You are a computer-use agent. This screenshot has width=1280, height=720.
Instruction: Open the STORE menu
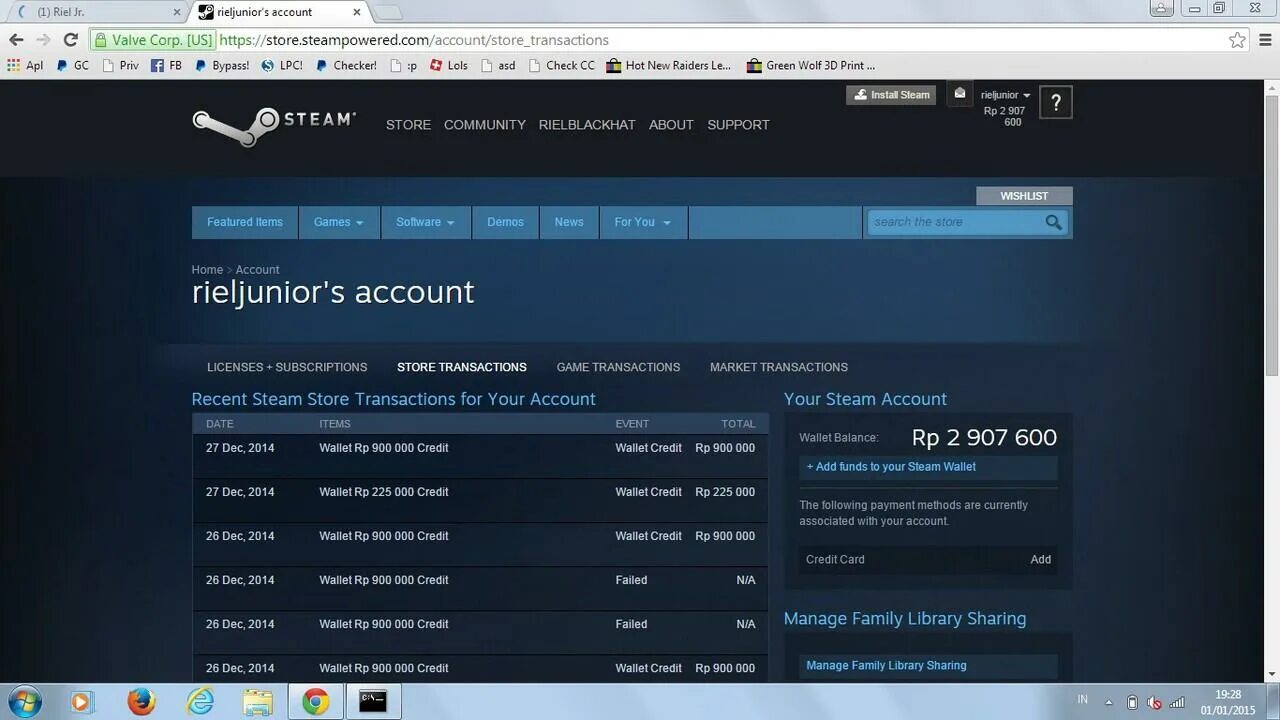pyautogui.click(x=408, y=125)
